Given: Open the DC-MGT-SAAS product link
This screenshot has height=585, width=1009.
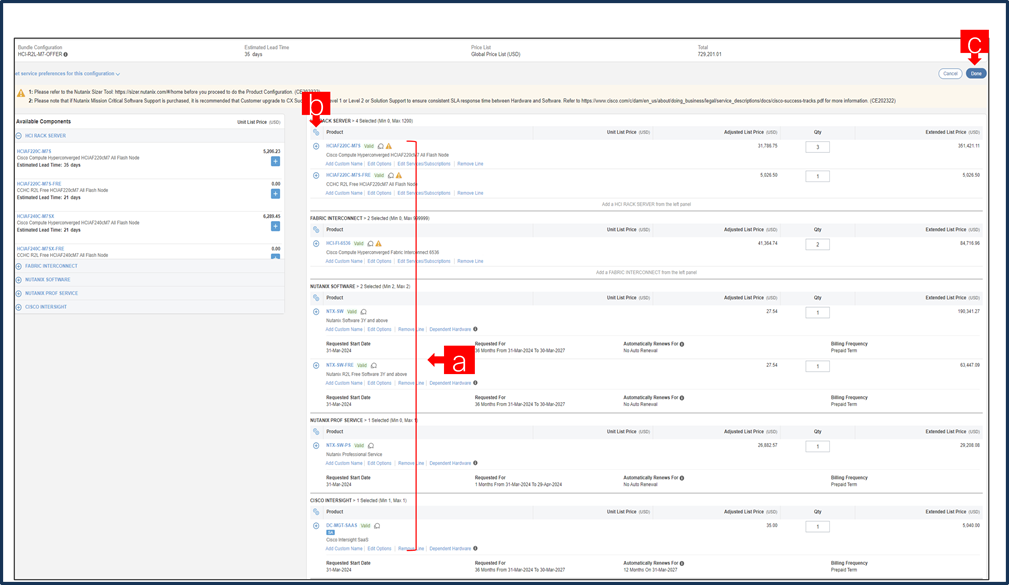Looking at the screenshot, I should click(x=341, y=526).
